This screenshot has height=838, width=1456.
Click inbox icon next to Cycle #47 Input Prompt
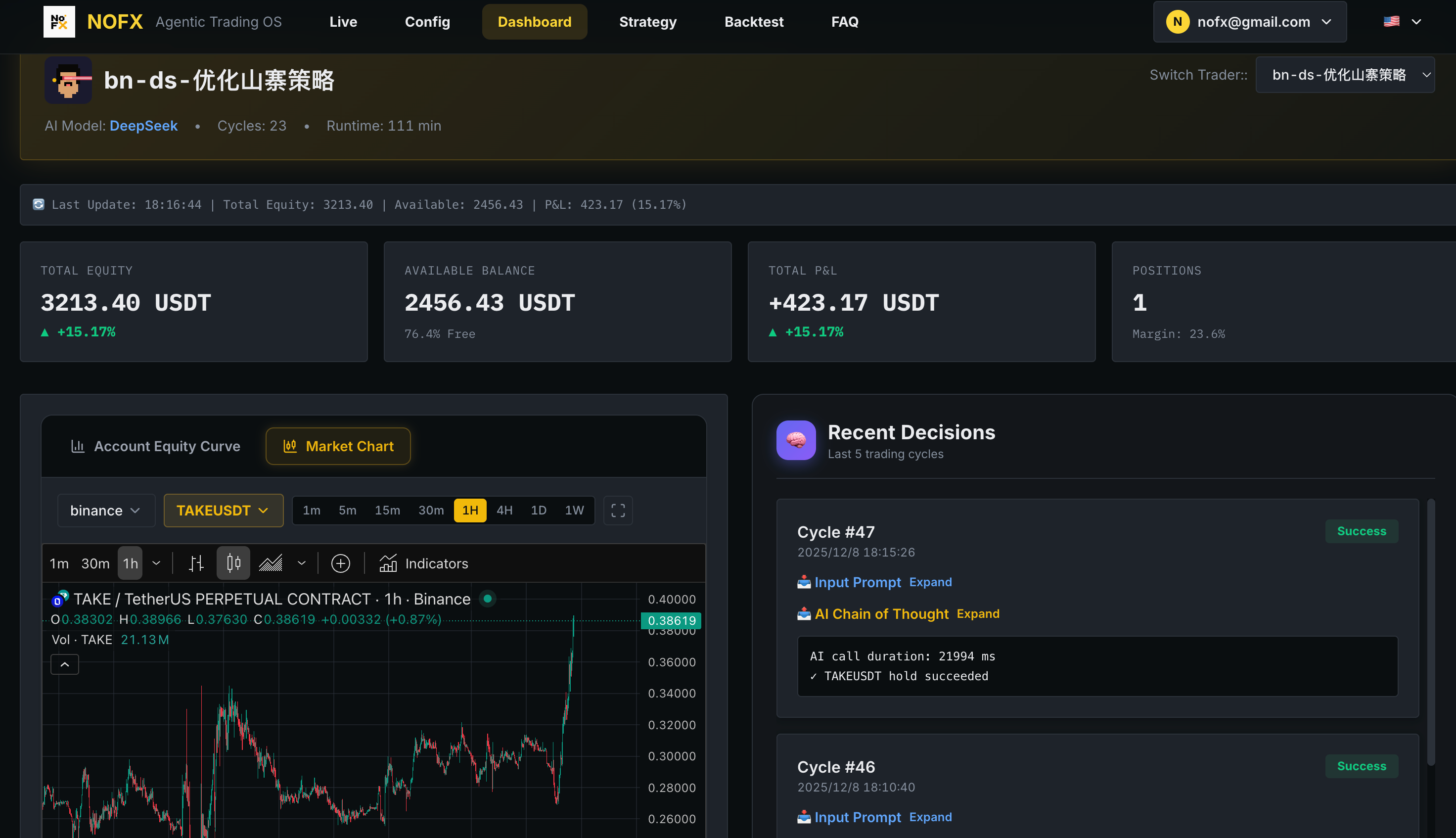(x=804, y=582)
